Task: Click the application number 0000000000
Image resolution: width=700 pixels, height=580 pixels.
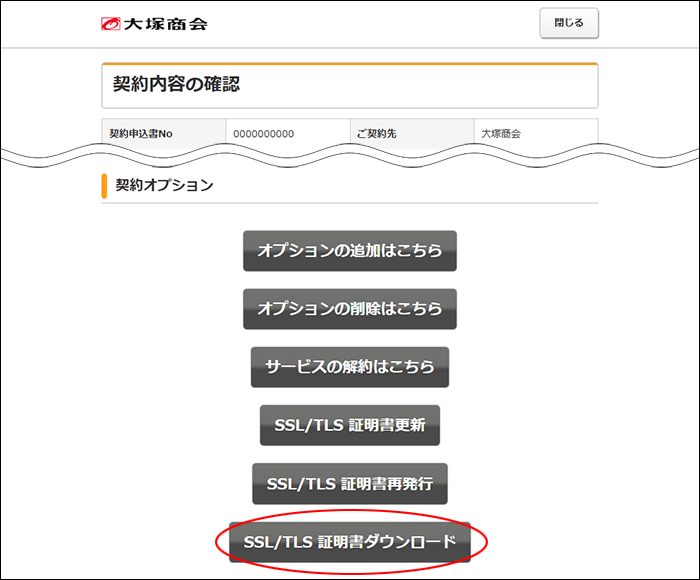Action: pyautogui.click(x=264, y=133)
